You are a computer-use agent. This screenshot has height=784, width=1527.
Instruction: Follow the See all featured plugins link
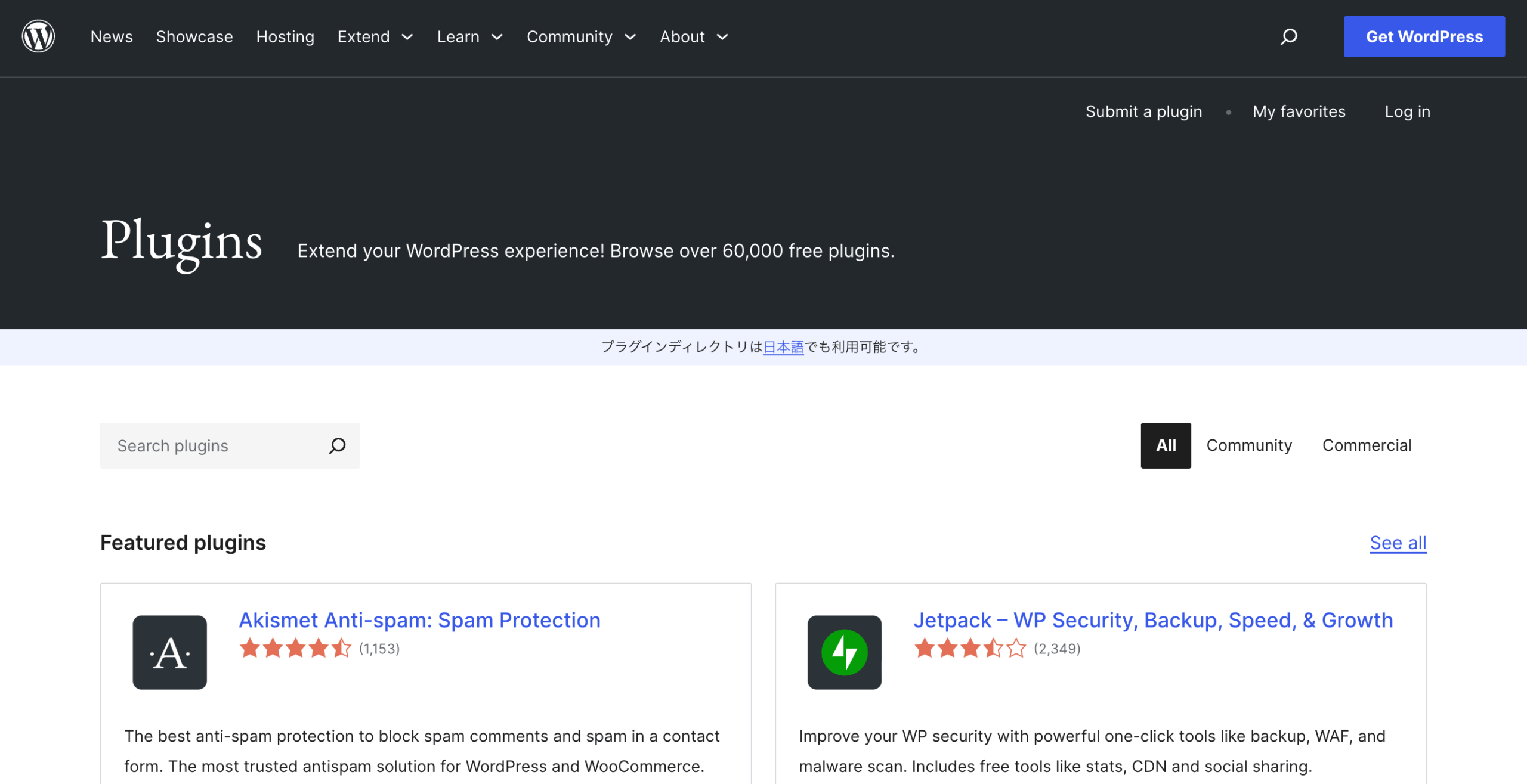pyautogui.click(x=1398, y=543)
